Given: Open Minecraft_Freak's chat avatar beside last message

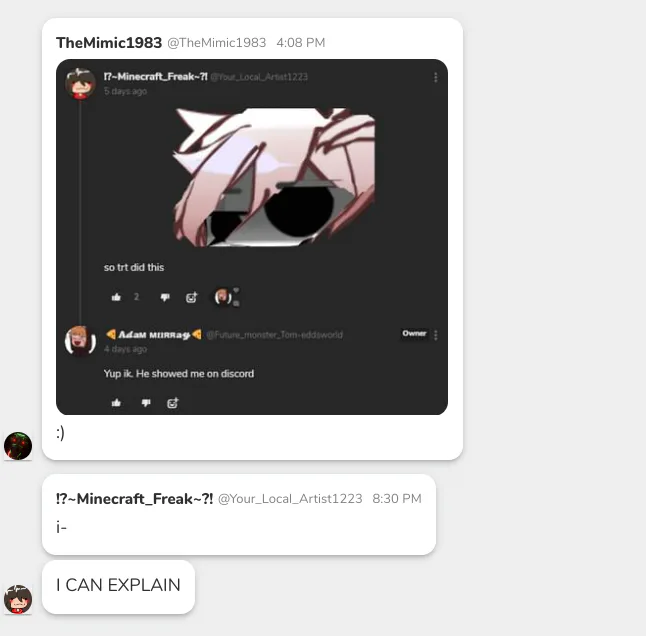Looking at the screenshot, I should [x=18, y=599].
